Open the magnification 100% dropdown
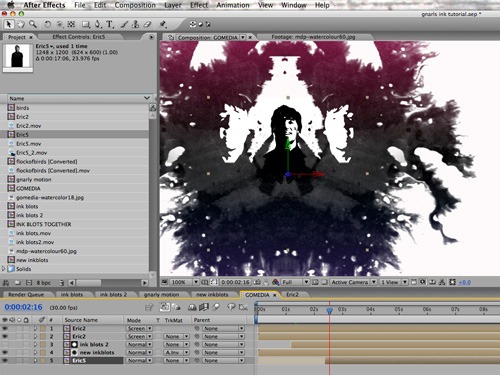This screenshot has height=375, width=500. (x=184, y=282)
